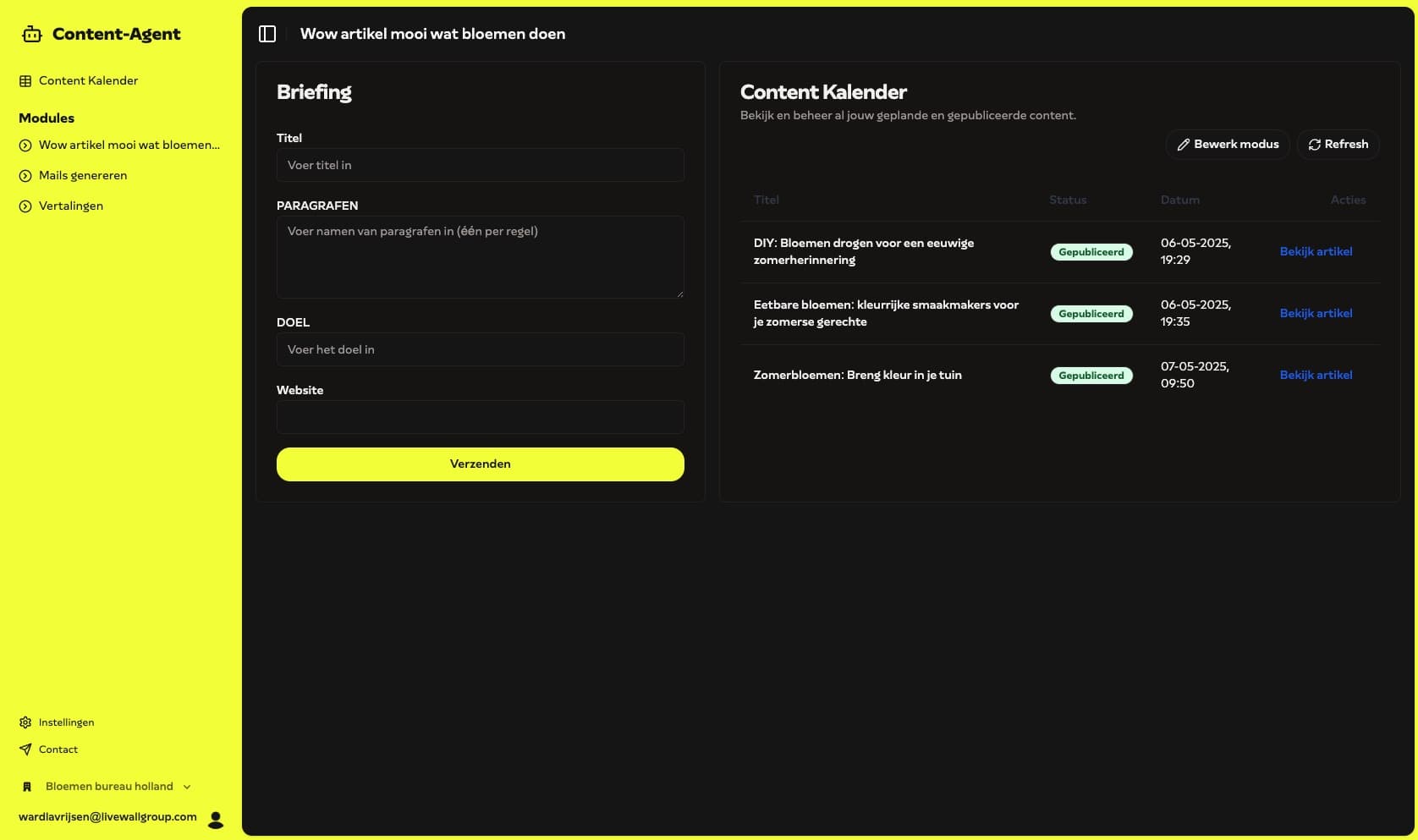Select the Wow artikel mooi wat bloemen module
This screenshot has height=840, width=1418.
(x=129, y=145)
